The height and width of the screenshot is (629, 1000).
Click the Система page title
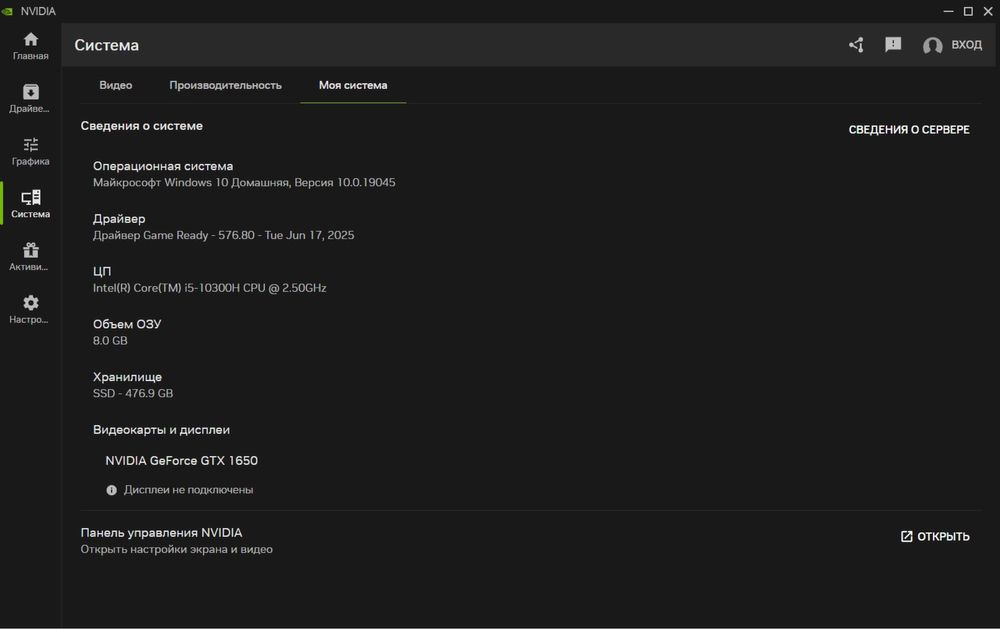[107, 45]
